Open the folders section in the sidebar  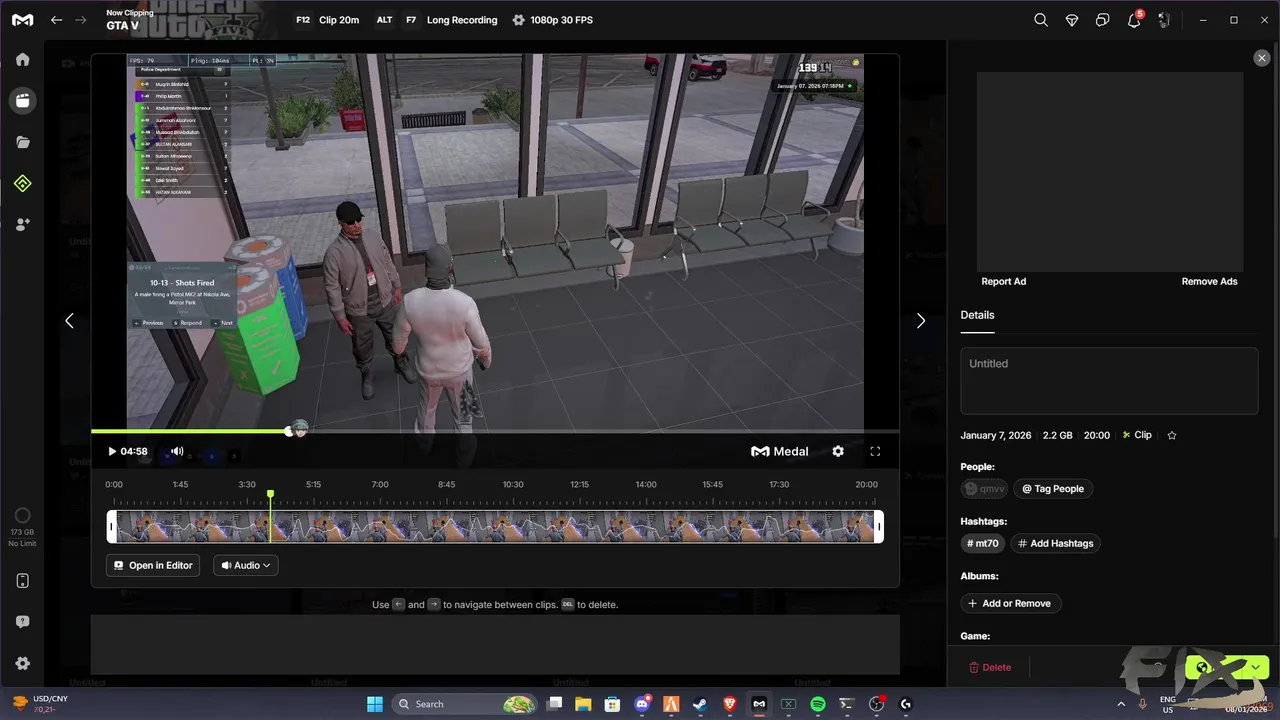22,142
